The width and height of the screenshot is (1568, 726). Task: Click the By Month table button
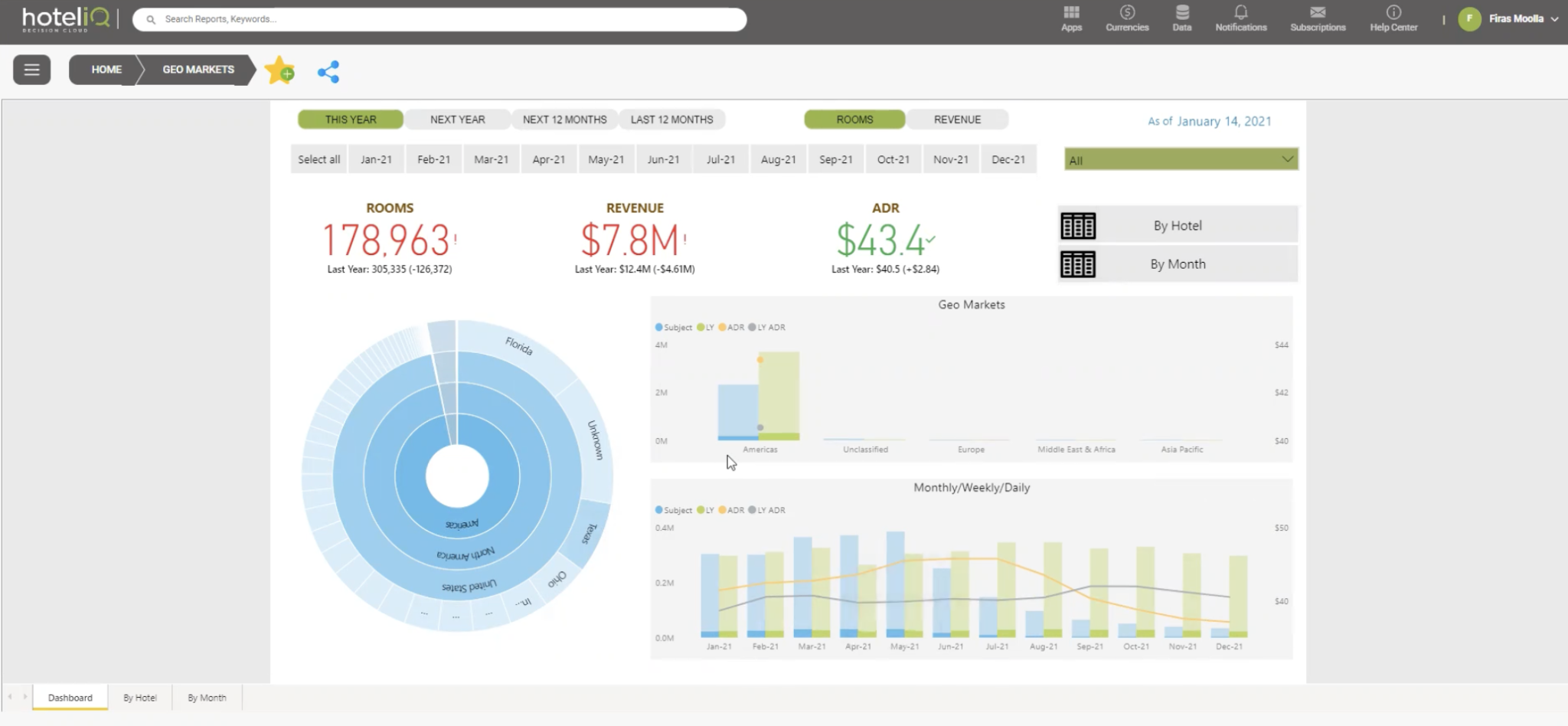[1178, 264]
